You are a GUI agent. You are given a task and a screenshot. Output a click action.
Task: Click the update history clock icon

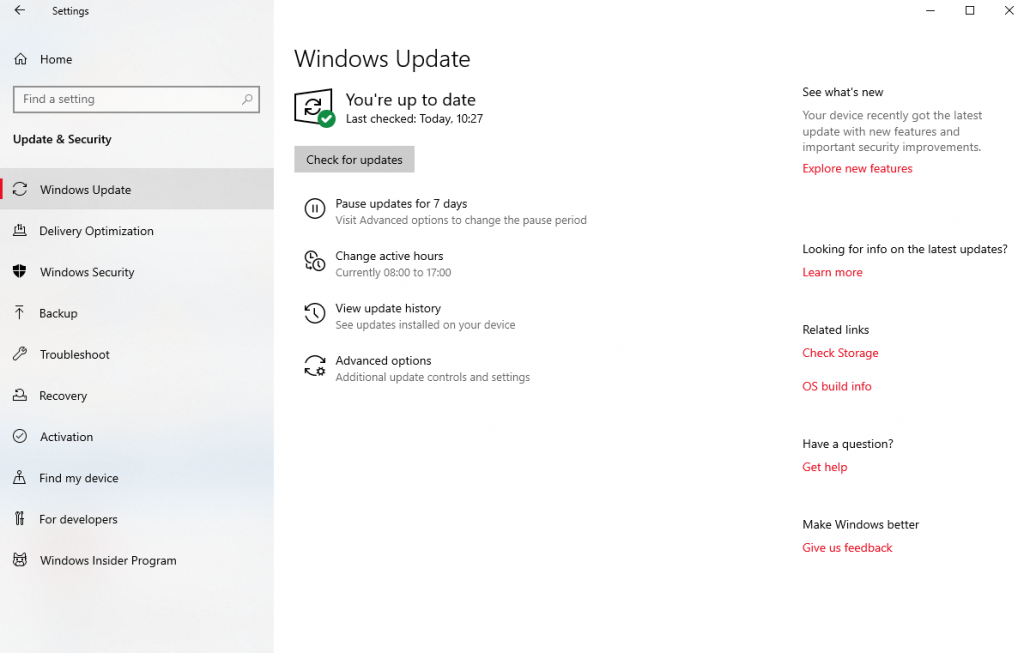tap(315, 313)
